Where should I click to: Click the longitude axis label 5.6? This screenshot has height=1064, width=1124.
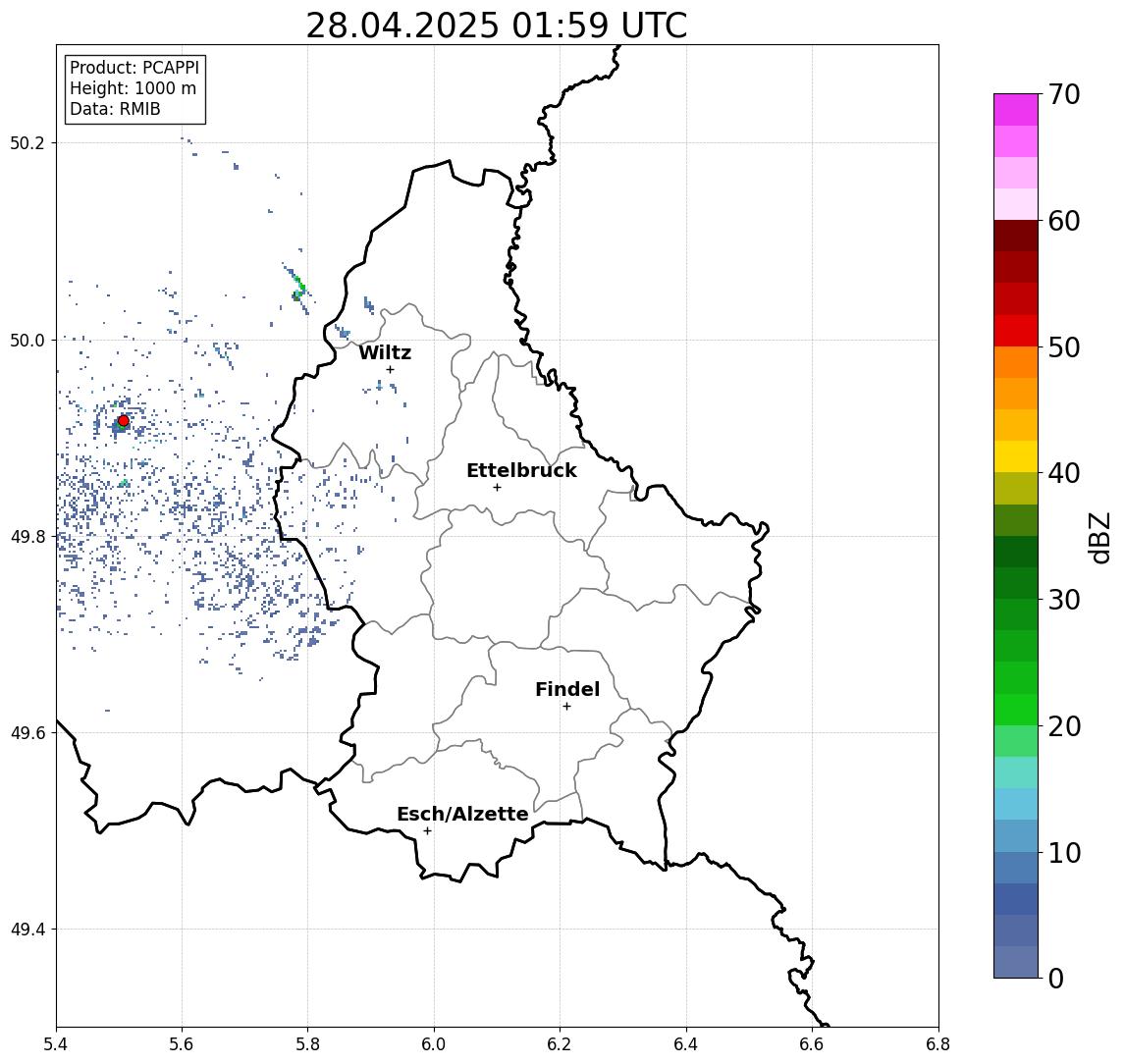point(182,1044)
